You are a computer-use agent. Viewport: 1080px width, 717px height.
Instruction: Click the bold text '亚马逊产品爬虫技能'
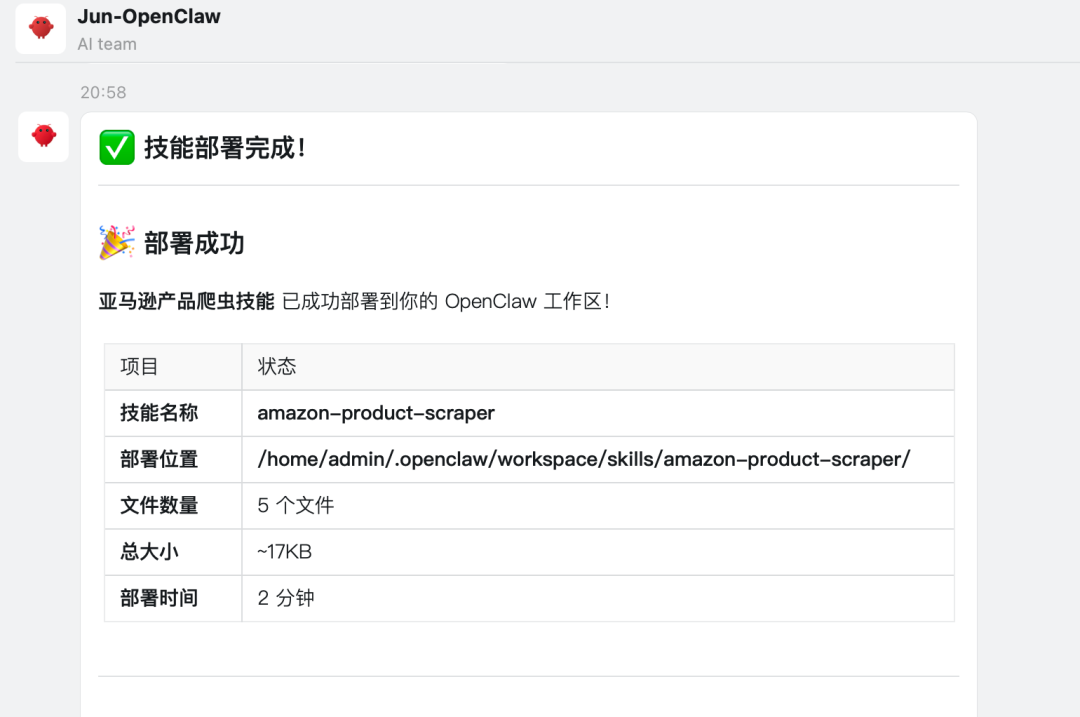[x=186, y=301]
